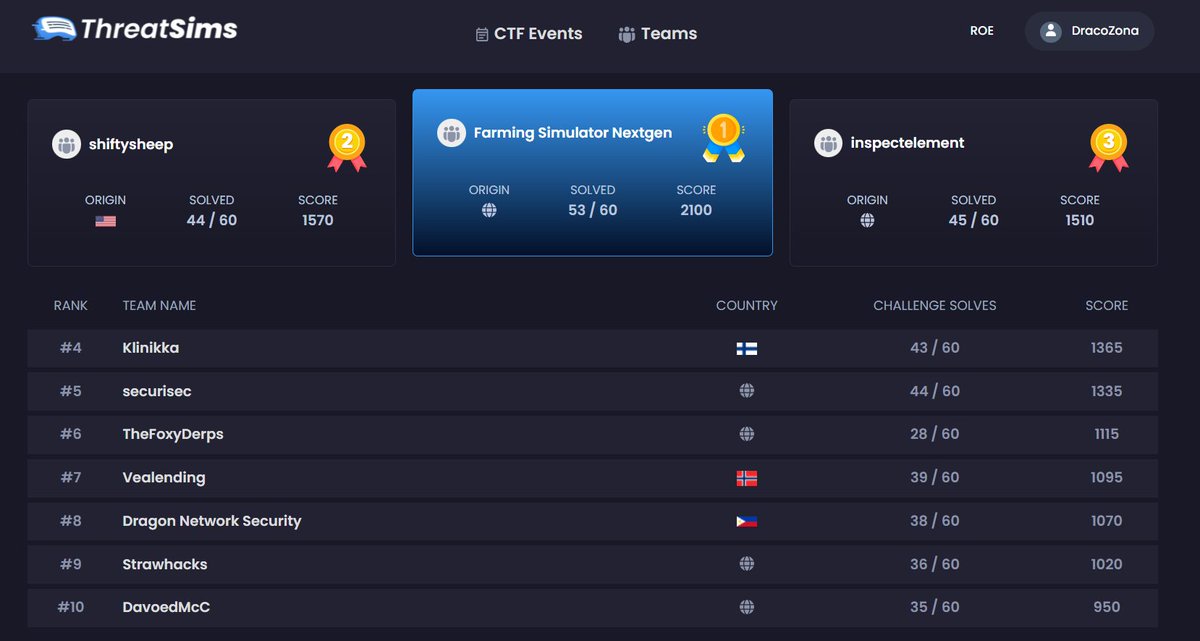Image resolution: width=1200 pixels, height=641 pixels.
Task: Click the rank #4 cell
Action: (x=70, y=348)
